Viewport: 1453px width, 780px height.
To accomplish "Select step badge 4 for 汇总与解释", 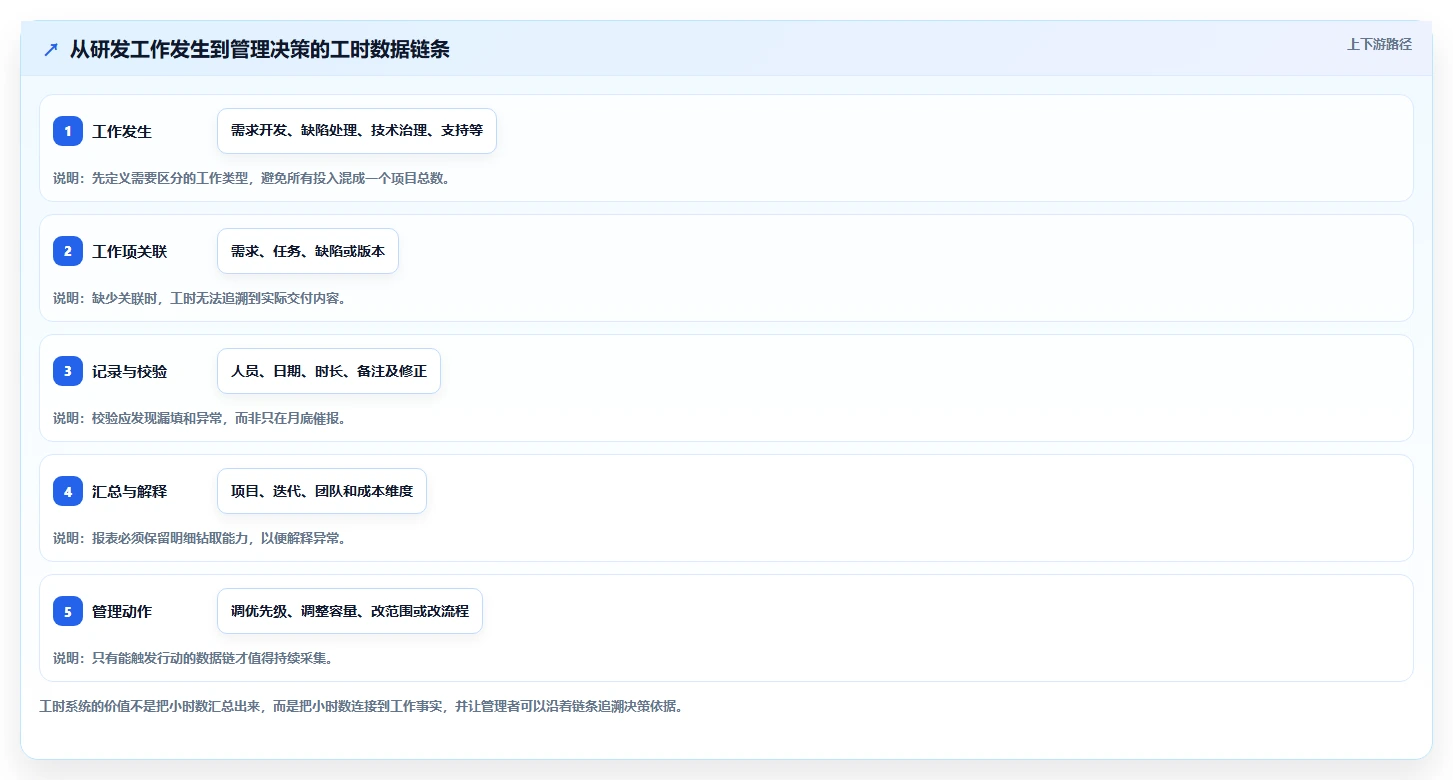I will click(68, 491).
